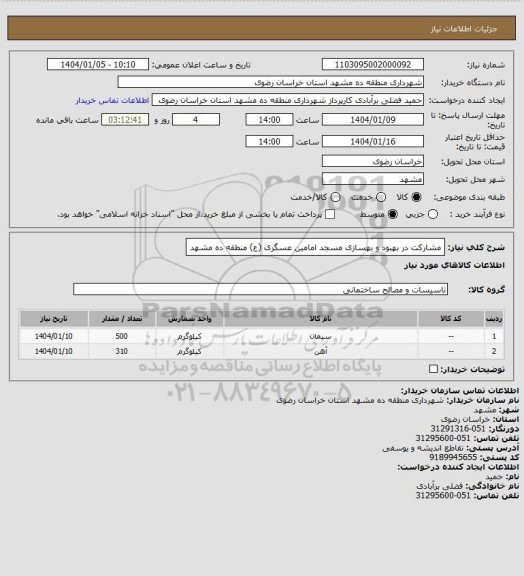
Task: Click the نام کالا column header
Action: tap(320, 318)
